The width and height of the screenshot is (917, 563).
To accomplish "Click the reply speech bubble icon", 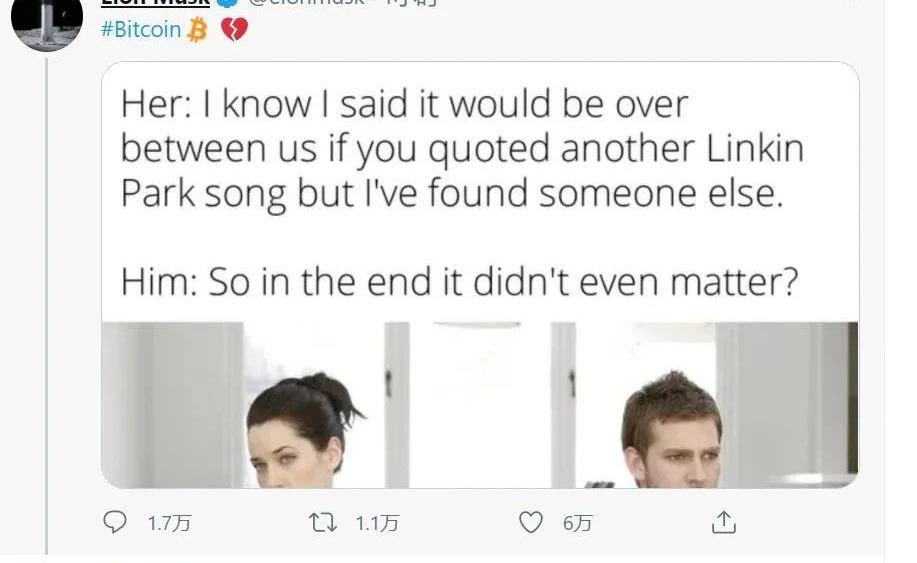I will point(117,522).
